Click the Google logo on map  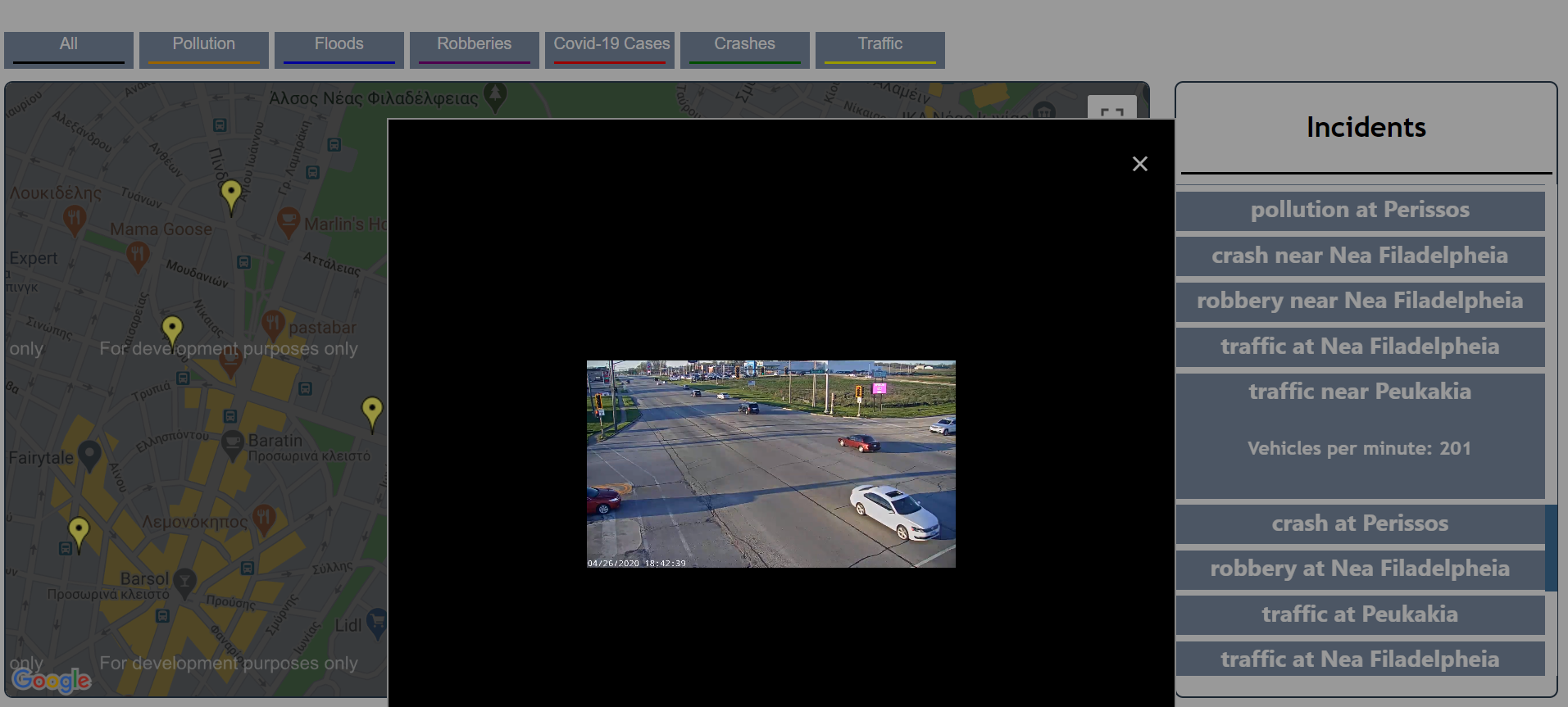pyautogui.click(x=52, y=680)
